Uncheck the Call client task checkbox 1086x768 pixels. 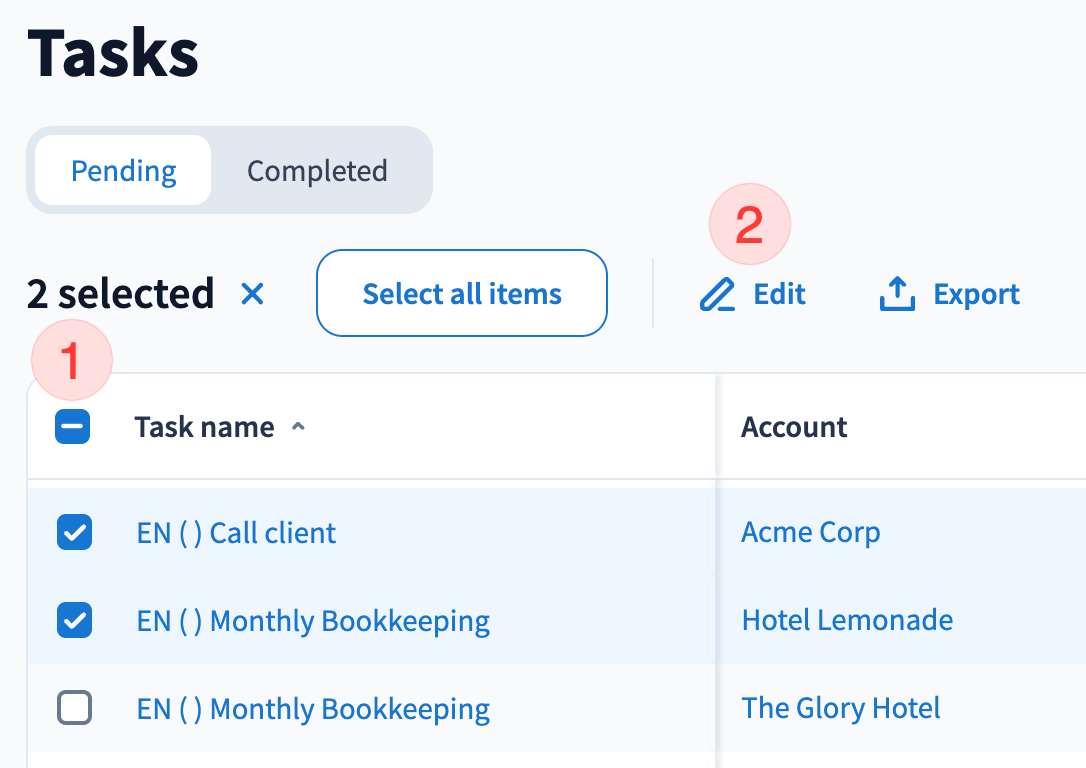point(74,533)
